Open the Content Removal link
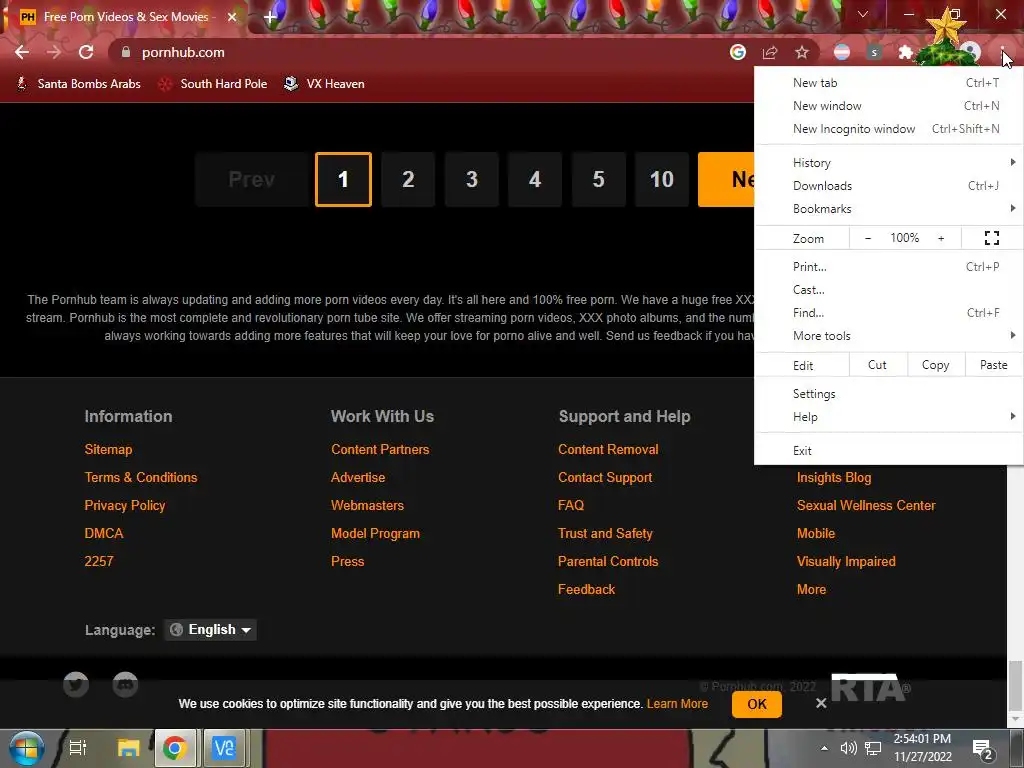The width and height of the screenshot is (1024, 768). click(x=608, y=449)
